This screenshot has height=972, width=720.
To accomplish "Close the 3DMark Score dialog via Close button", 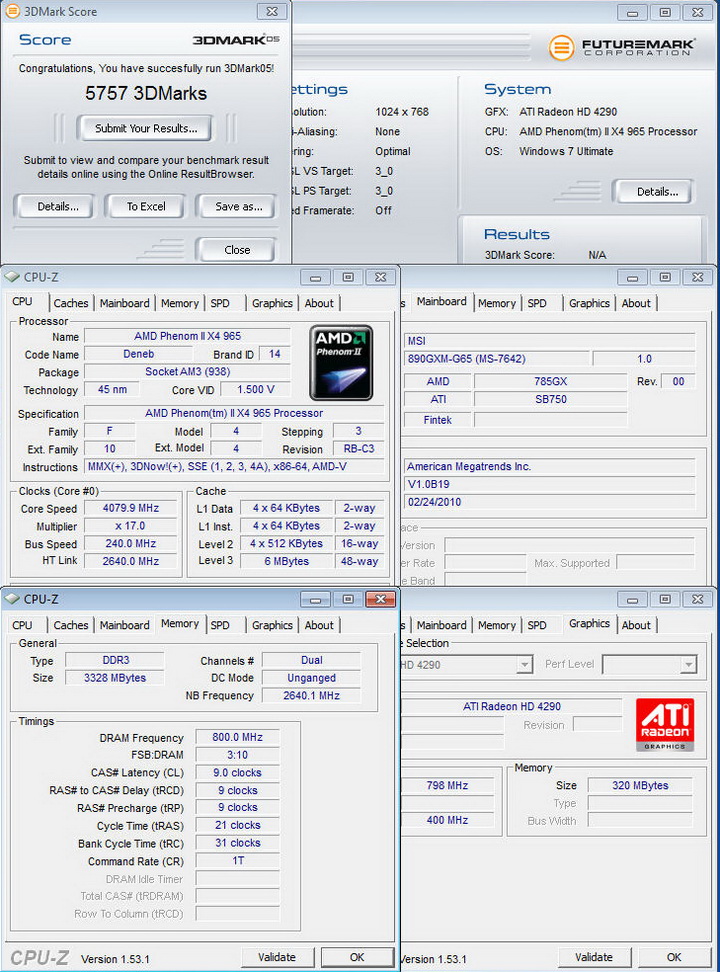I will [237, 250].
